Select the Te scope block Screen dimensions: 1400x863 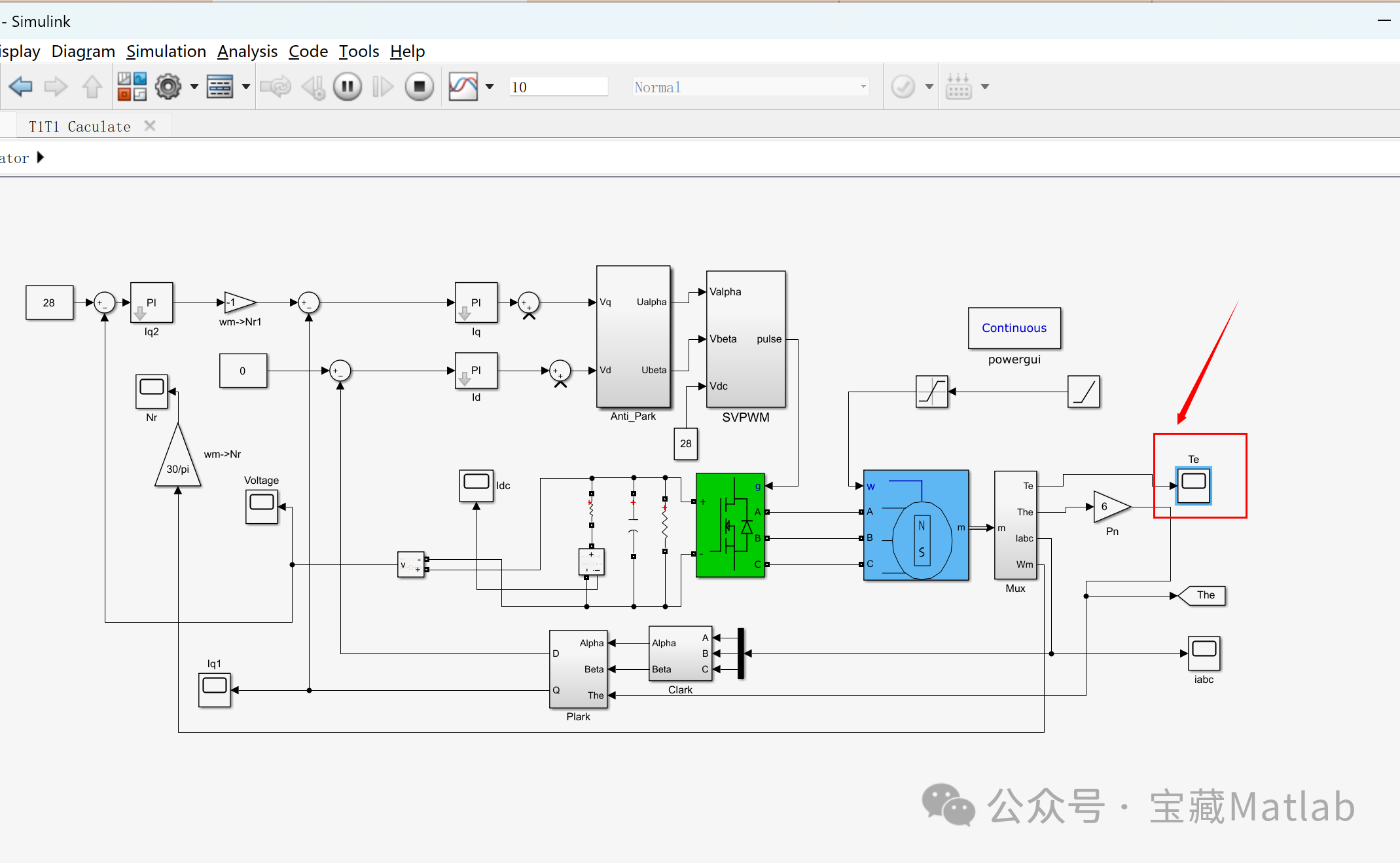click(x=1194, y=485)
